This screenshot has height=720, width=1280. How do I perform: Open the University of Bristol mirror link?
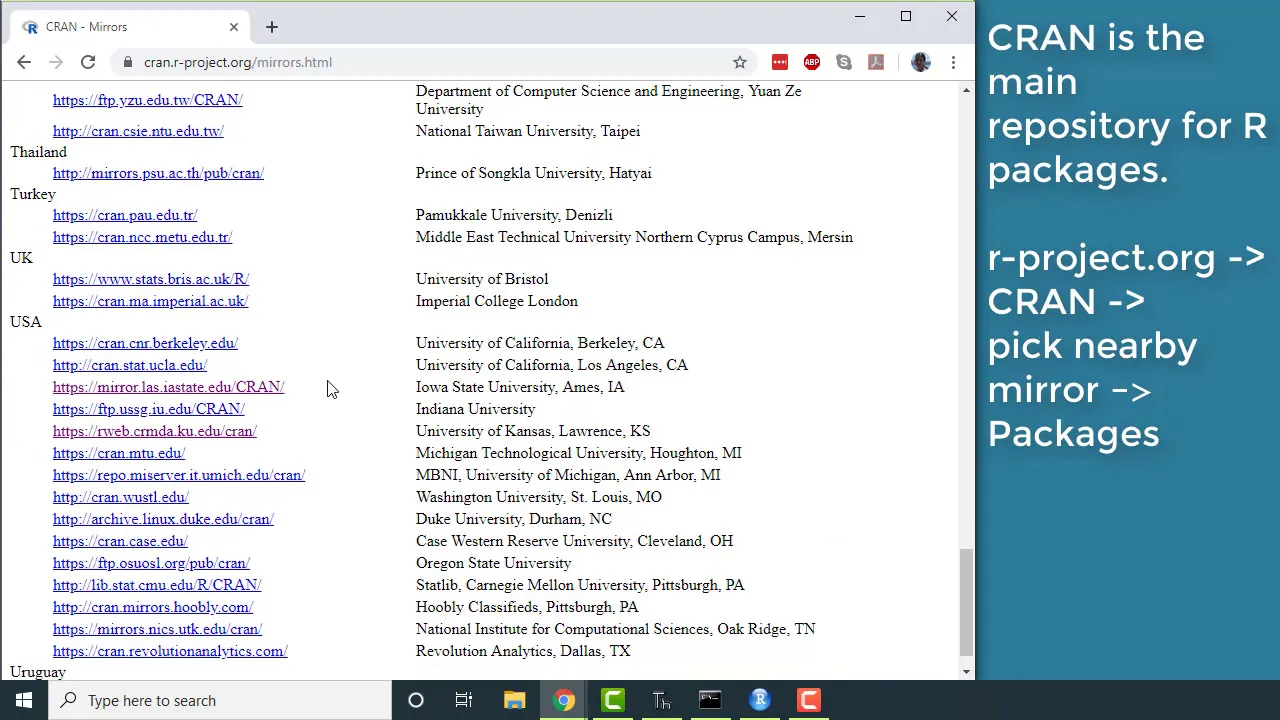pos(151,279)
